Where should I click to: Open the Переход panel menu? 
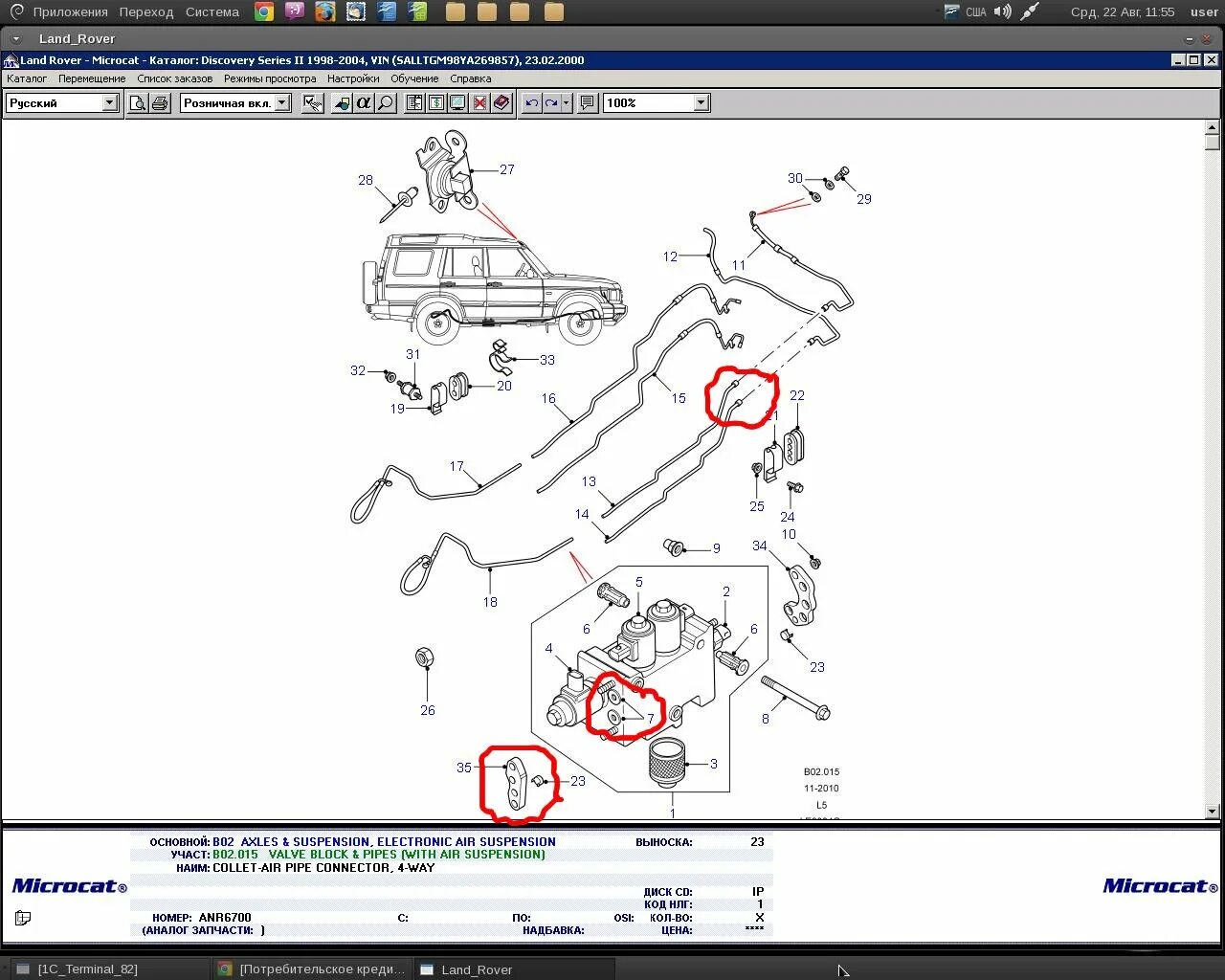click(x=146, y=11)
